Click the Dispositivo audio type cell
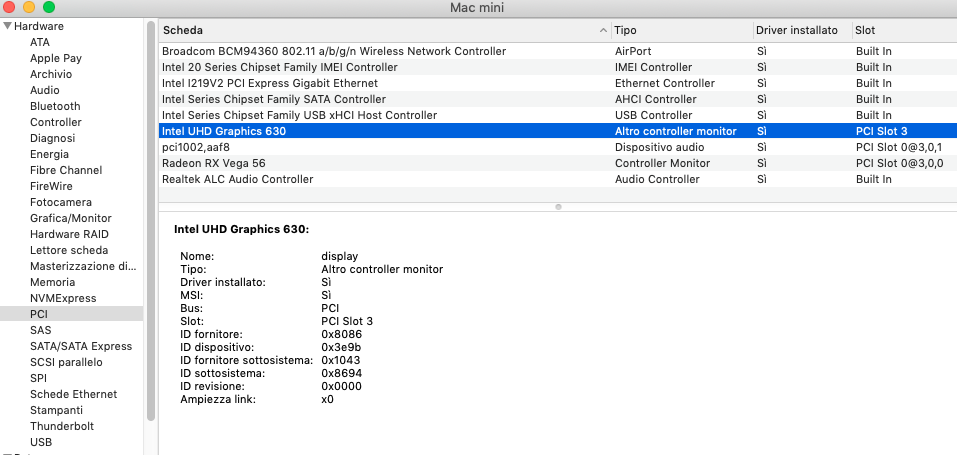This screenshot has height=455, width=957. pos(659,147)
